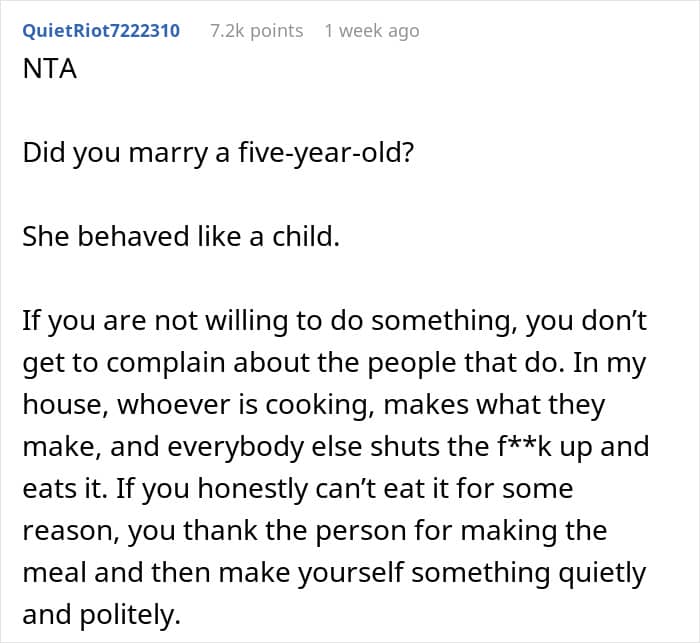Click the sentence "She behaved like a child."
This screenshot has width=700, height=643.
[181, 236]
